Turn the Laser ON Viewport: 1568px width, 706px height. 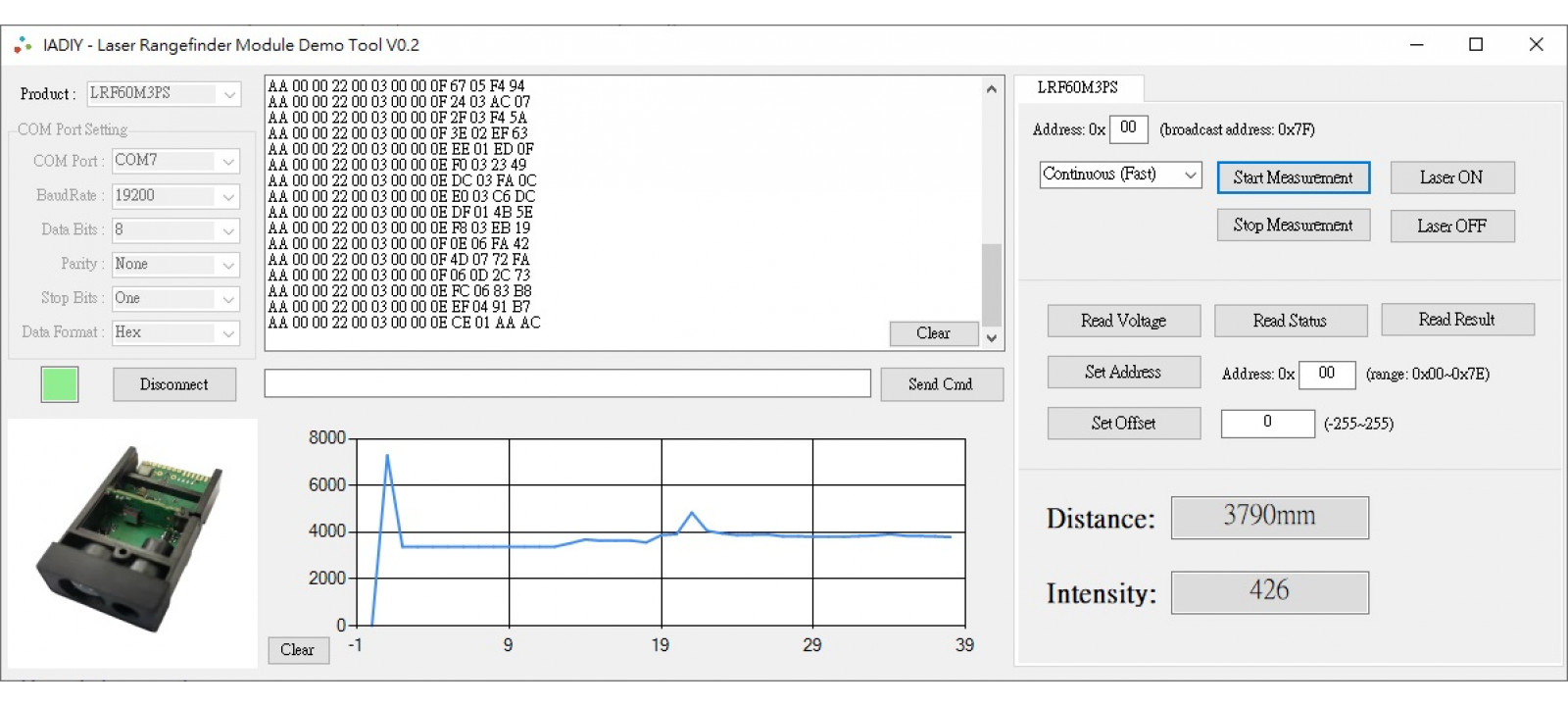click(1451, 177)
